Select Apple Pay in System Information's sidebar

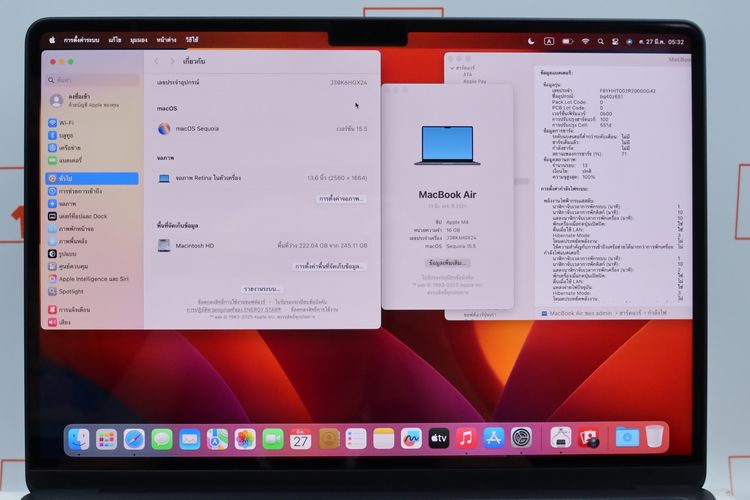(474, 81)
